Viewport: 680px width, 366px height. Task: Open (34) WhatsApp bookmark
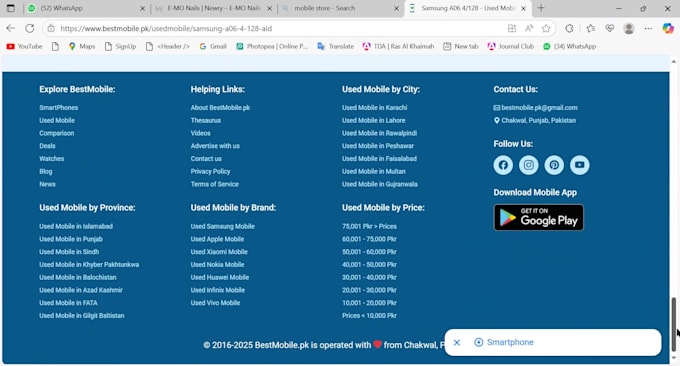pyautogui.click(x=569, y=46)
